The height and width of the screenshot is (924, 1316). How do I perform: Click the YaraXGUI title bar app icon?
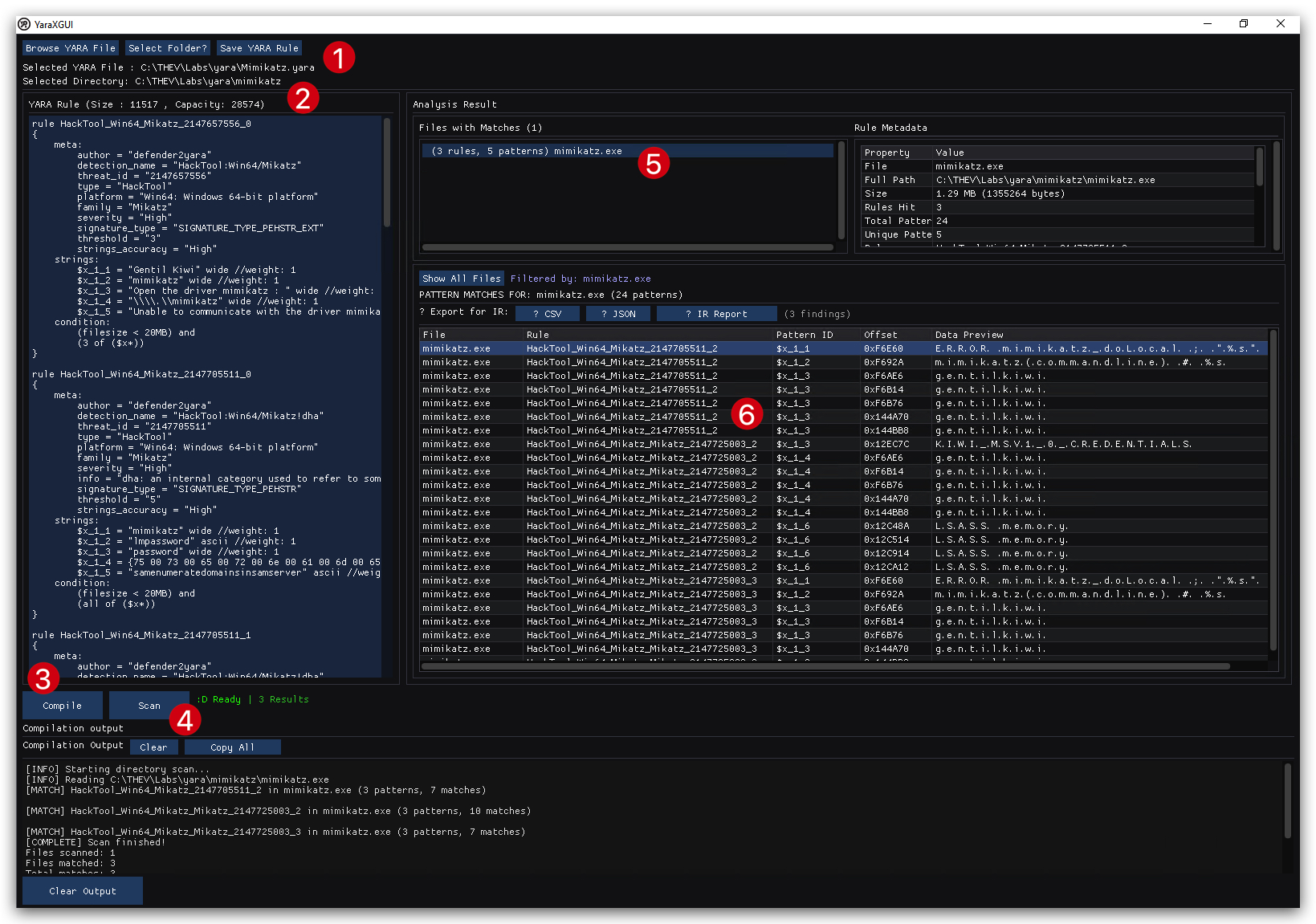(24, 24)
